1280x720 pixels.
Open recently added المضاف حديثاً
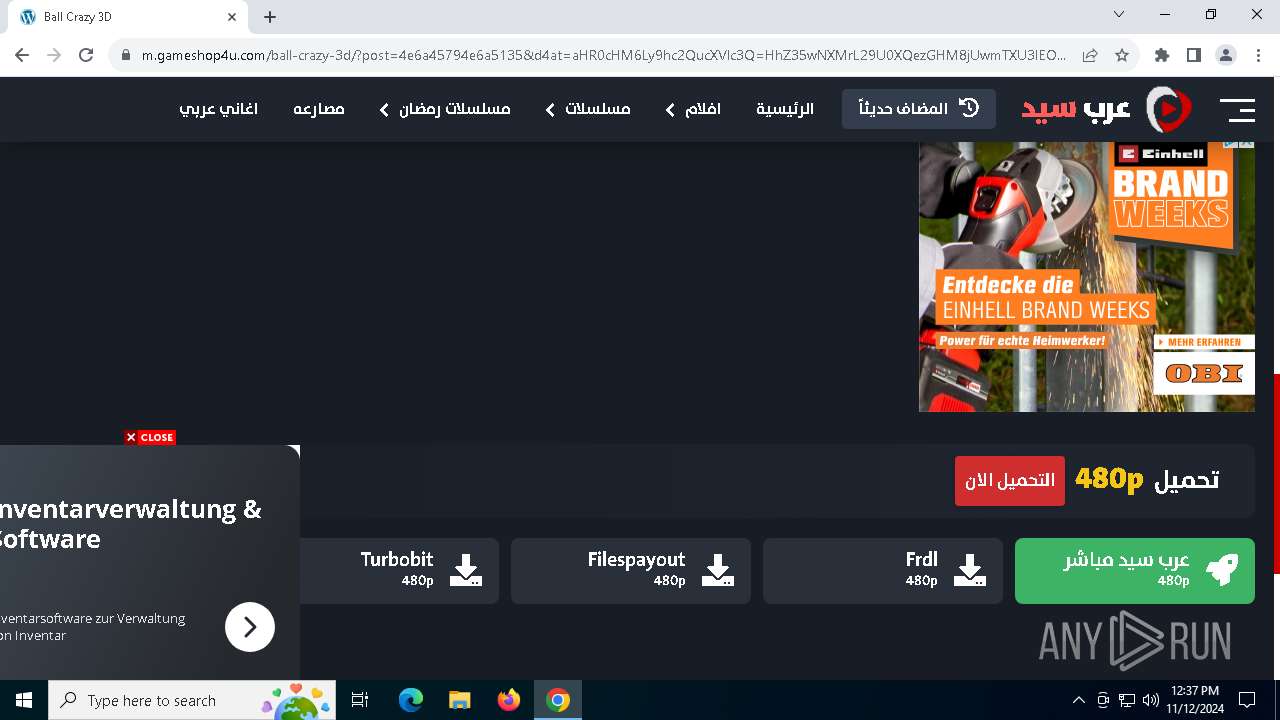919,109
